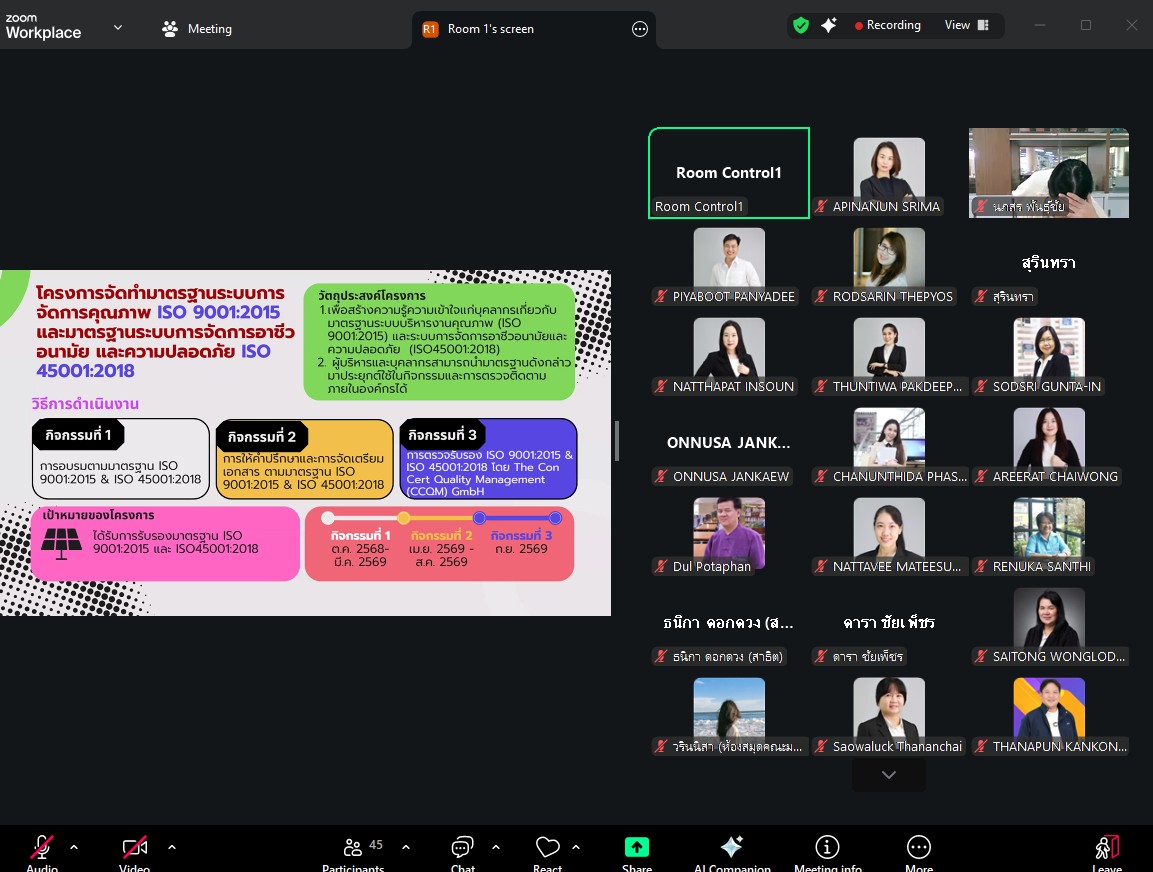Expand video options arrow beside Video
This screenshot has height=872, width=1153.
[x=172, y=847]
